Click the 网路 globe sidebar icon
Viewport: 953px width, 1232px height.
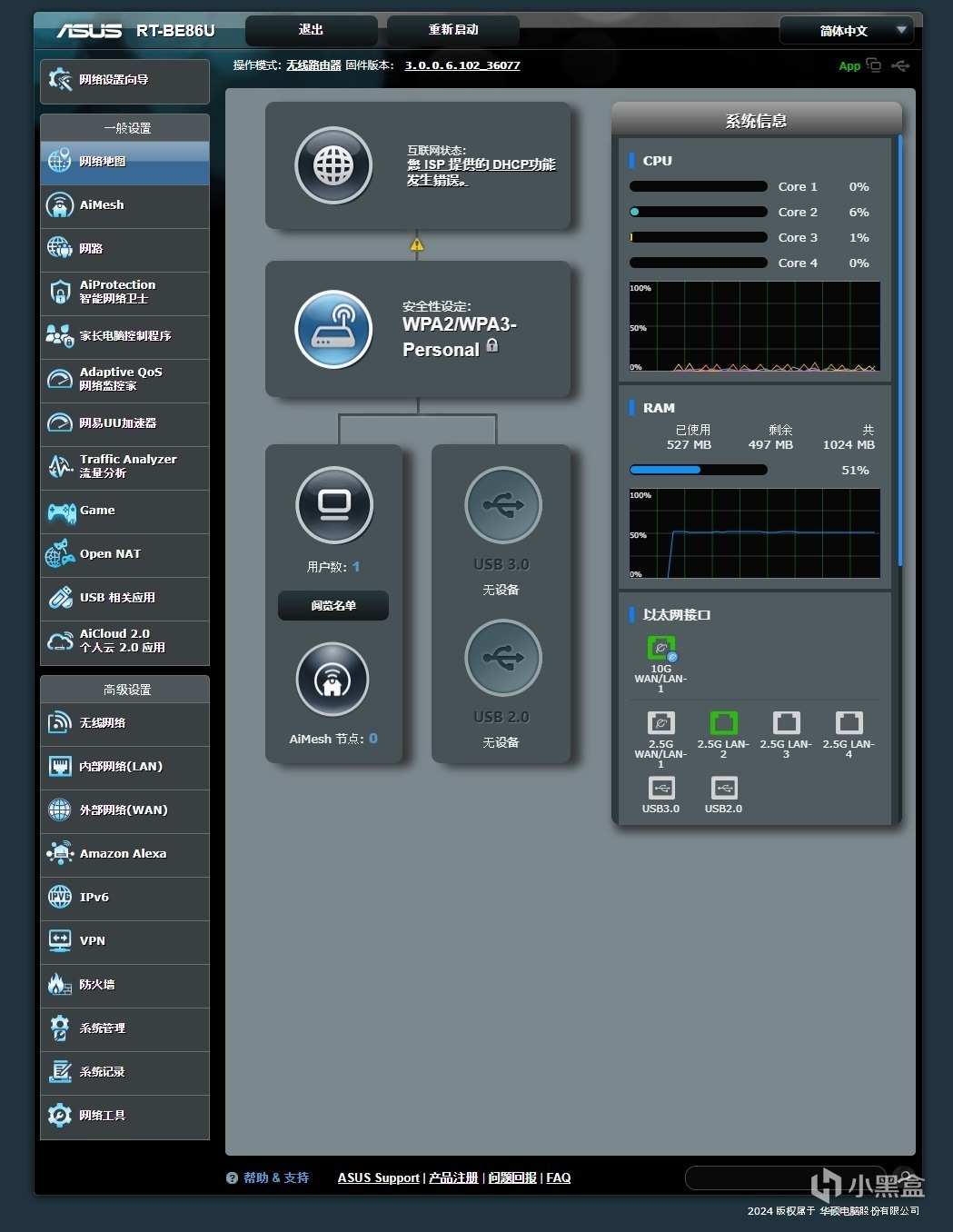pyautogui.click(x=60, y=249)
